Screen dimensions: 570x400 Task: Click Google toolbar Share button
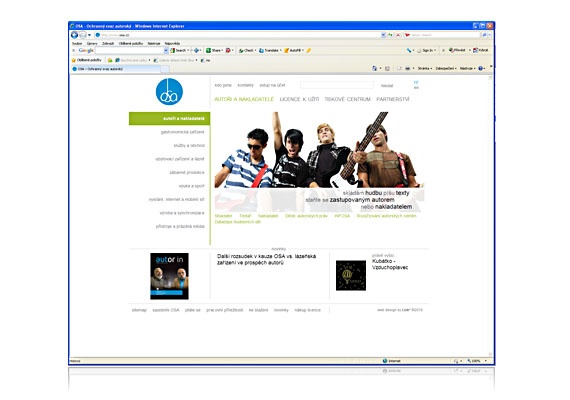(214, 50)
